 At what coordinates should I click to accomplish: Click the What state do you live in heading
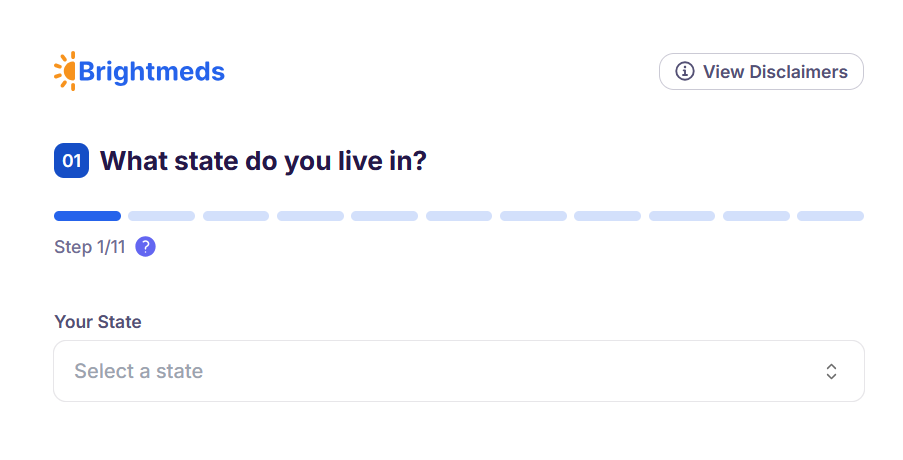tap(263, 160)
